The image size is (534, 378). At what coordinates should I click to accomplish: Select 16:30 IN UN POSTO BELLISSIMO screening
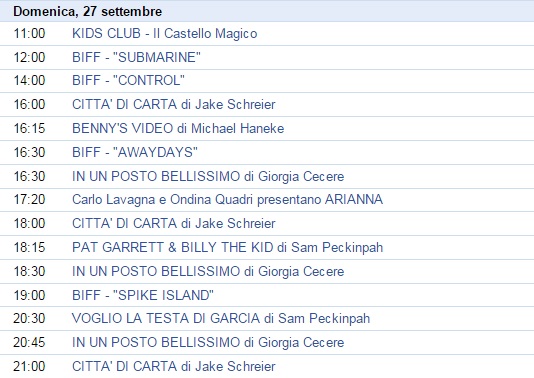click(208, 176)
